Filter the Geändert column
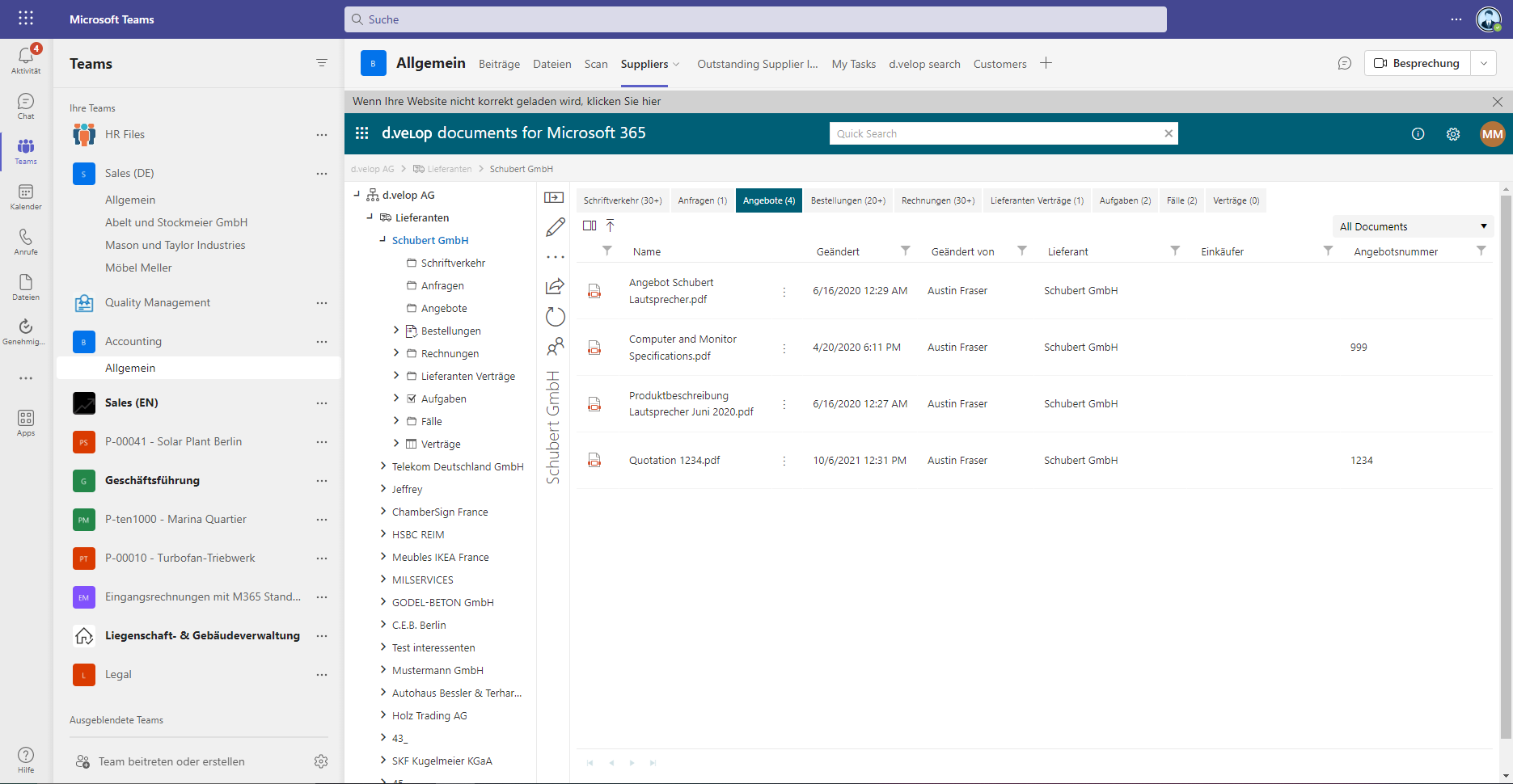The width and height of the screenshot is (1513, 784). coord(906,251)
